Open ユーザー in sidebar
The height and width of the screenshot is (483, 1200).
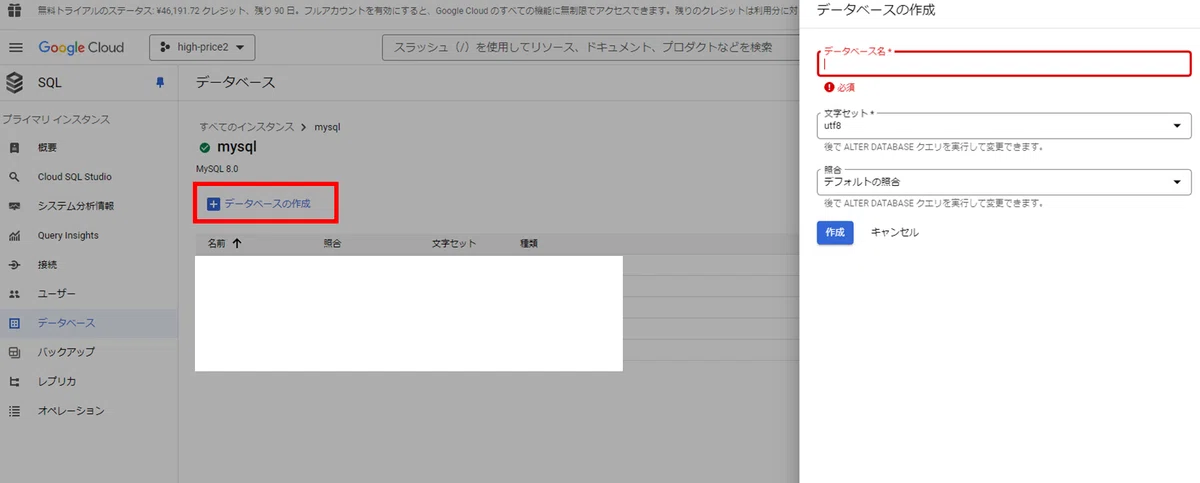[x=89, y=294]
